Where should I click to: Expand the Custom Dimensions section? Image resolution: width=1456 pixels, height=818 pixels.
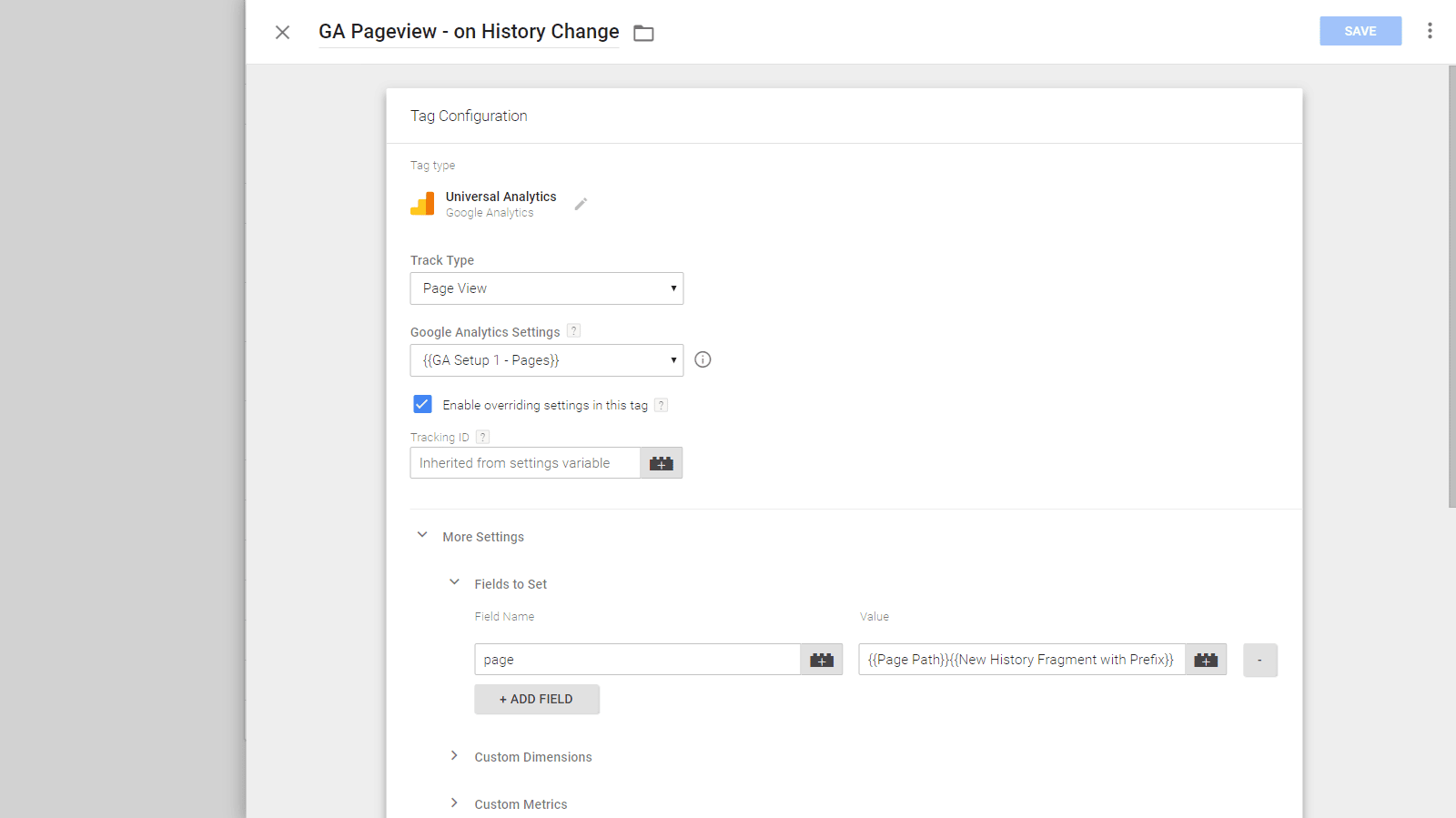(454, 755)
